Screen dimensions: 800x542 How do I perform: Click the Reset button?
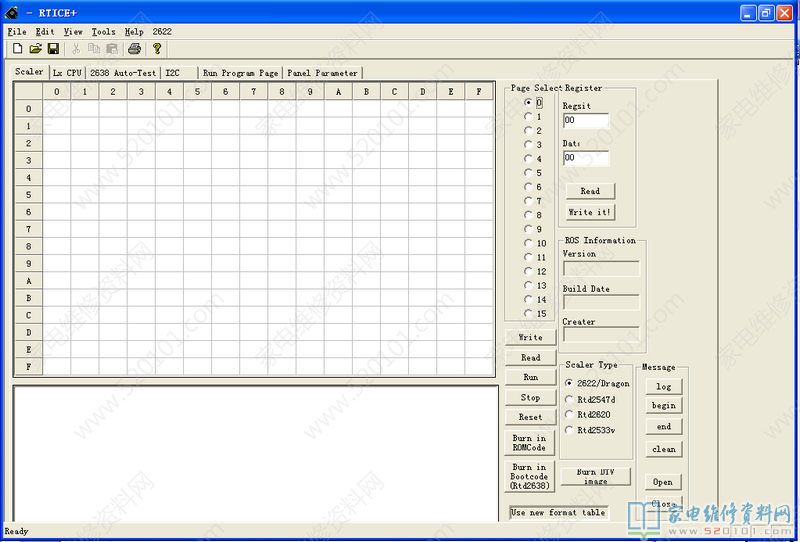[x=530, y=417]
